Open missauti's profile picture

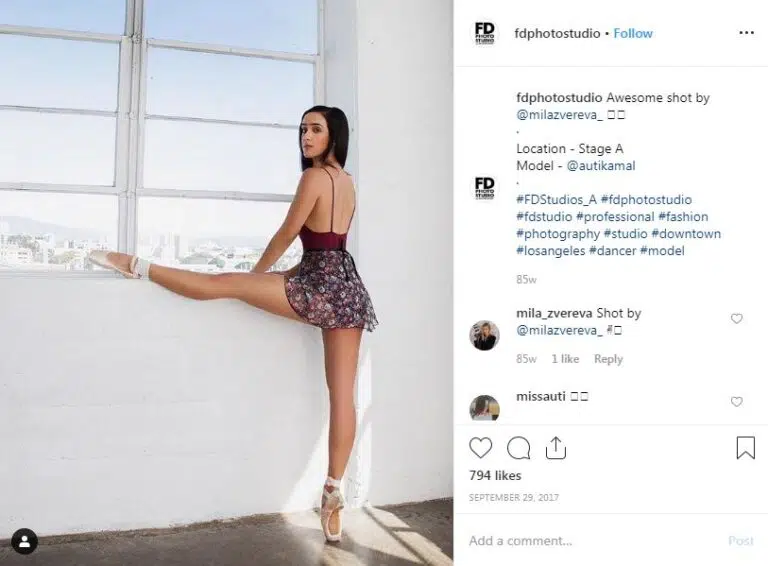point(484,408)
